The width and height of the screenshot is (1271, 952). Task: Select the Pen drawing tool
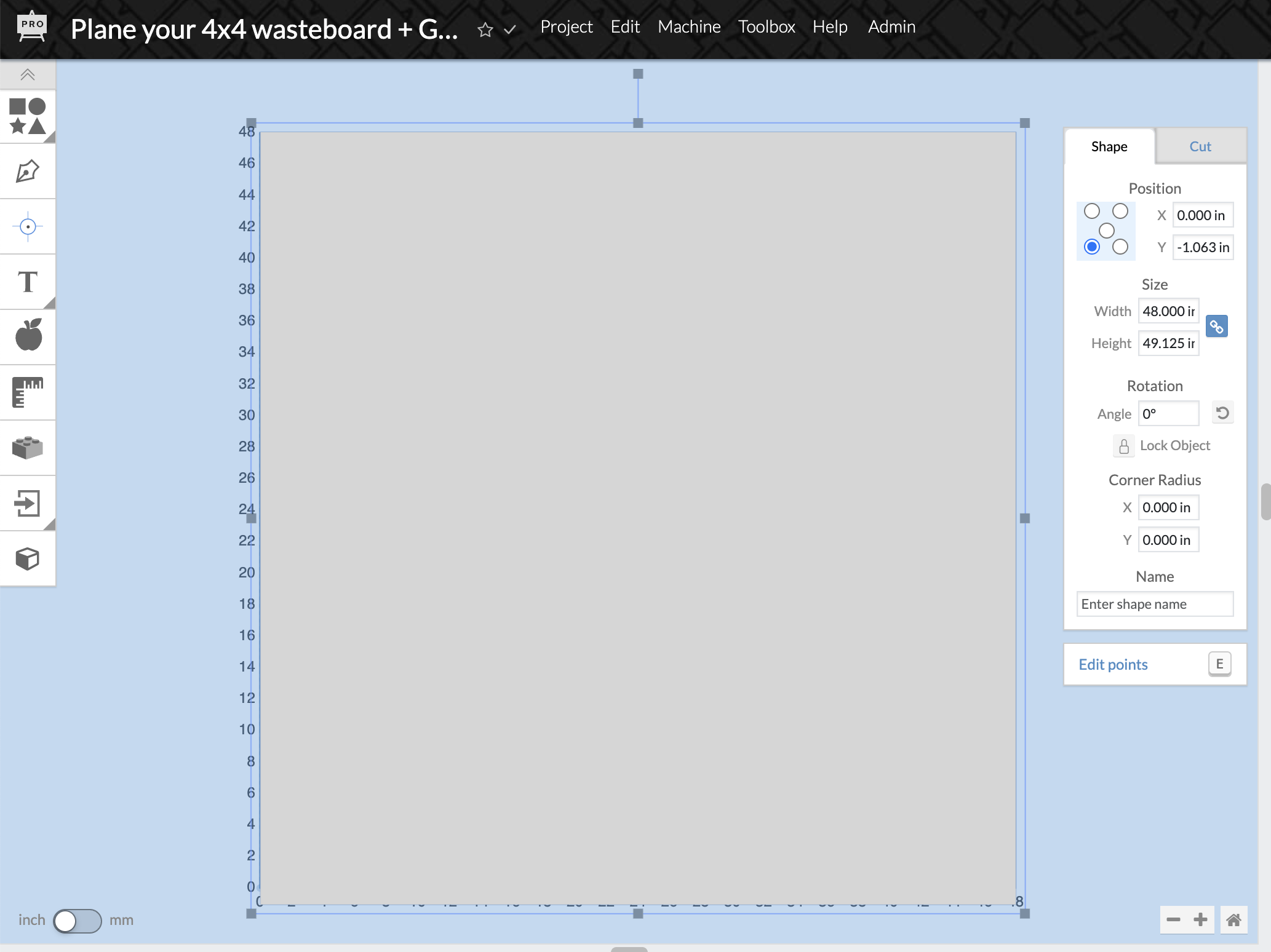tap(28, 172)
